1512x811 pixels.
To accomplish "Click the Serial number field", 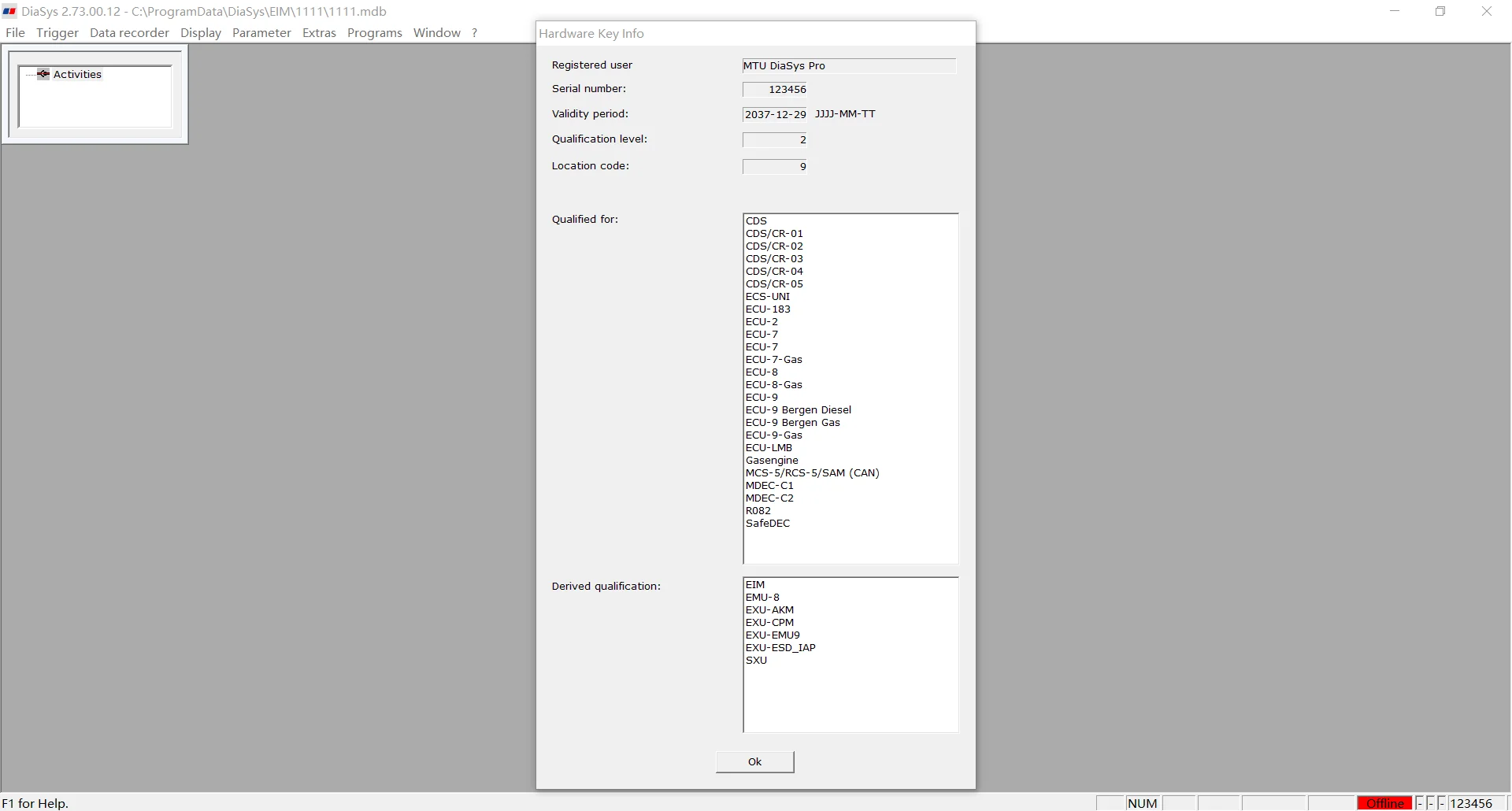I will (775, 89).
